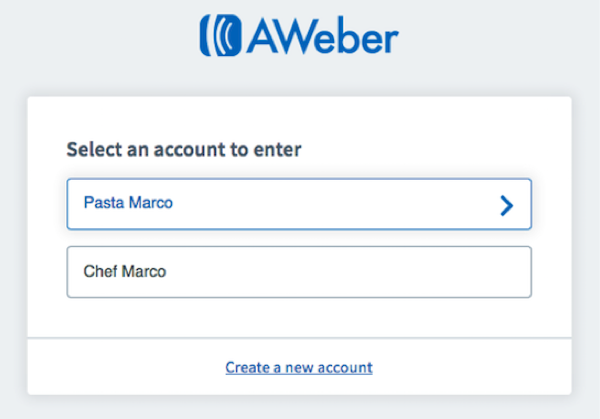
Task: Select the Chef Marco account
Action: [299, 272]
